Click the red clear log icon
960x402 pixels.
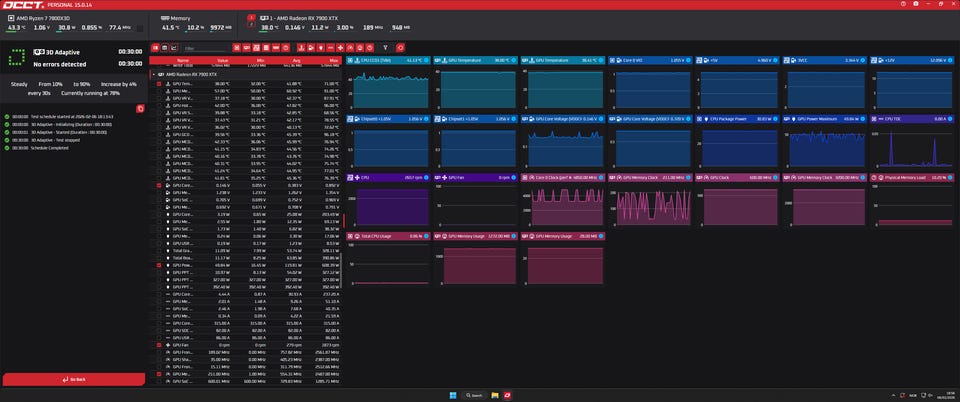pos(141,108)
